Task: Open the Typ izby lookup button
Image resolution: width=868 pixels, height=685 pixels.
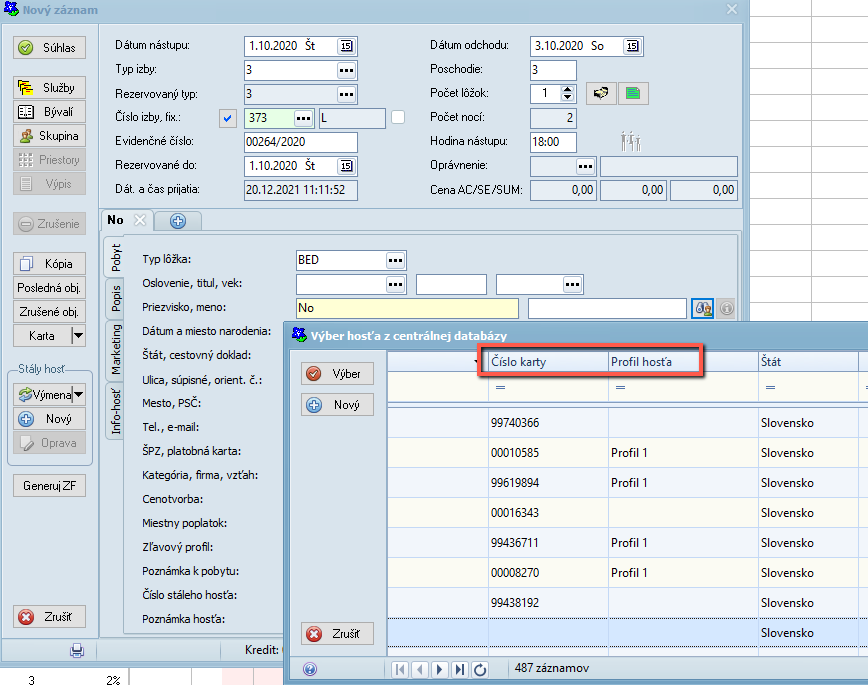Action: (x=346, y=70)
